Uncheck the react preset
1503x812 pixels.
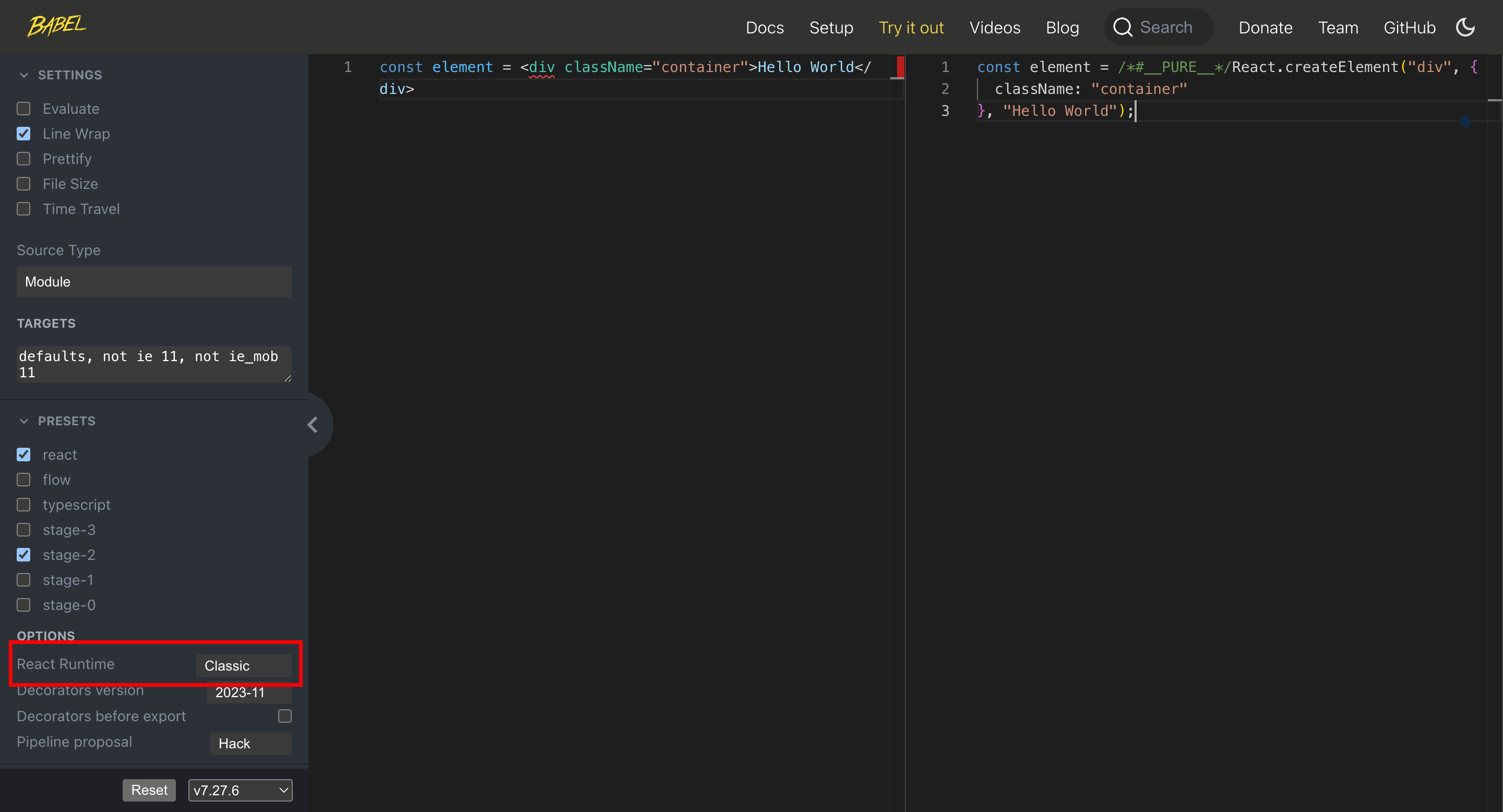(24, 455)
